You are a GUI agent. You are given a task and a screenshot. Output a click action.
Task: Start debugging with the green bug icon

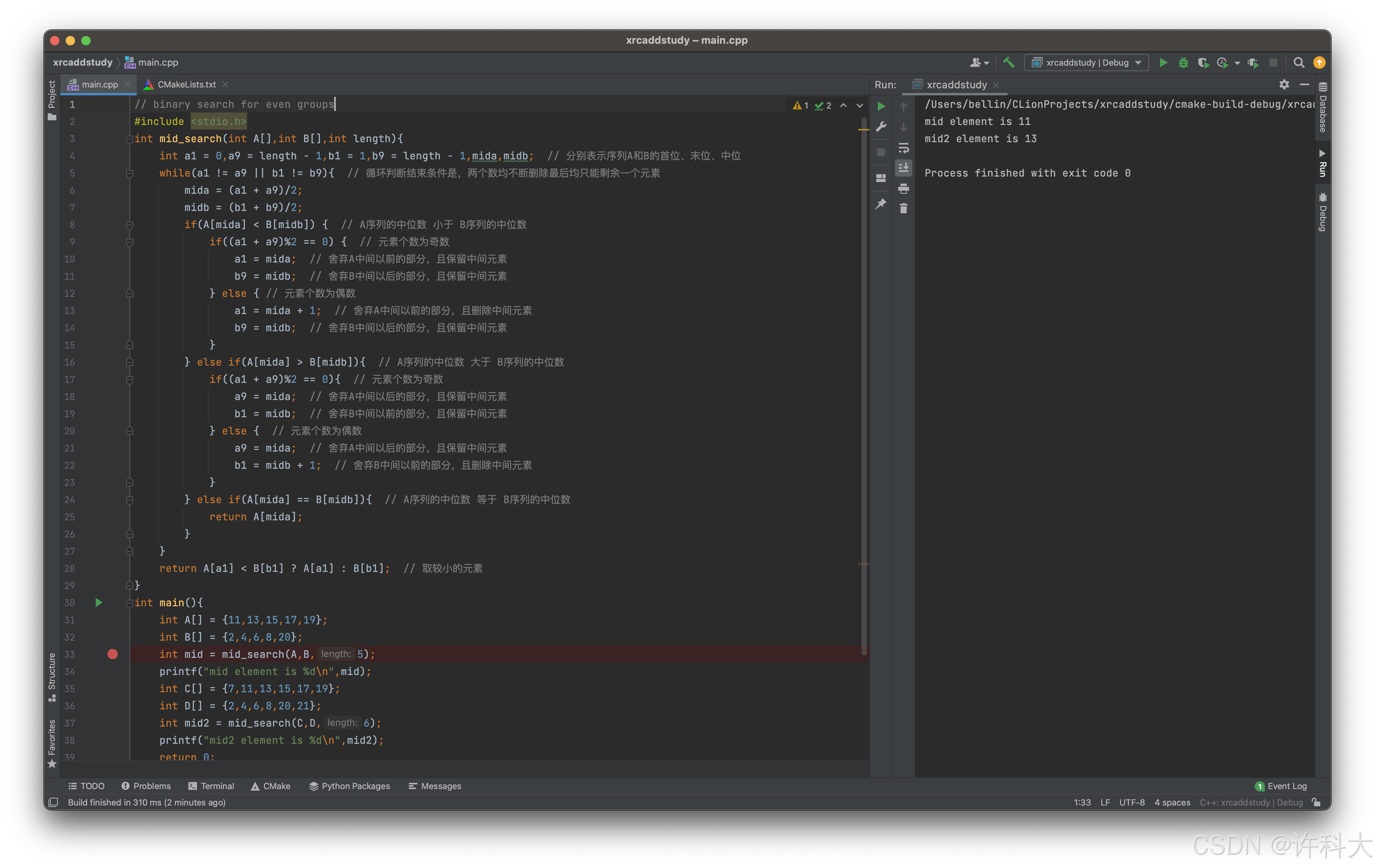pos(1183,63)
